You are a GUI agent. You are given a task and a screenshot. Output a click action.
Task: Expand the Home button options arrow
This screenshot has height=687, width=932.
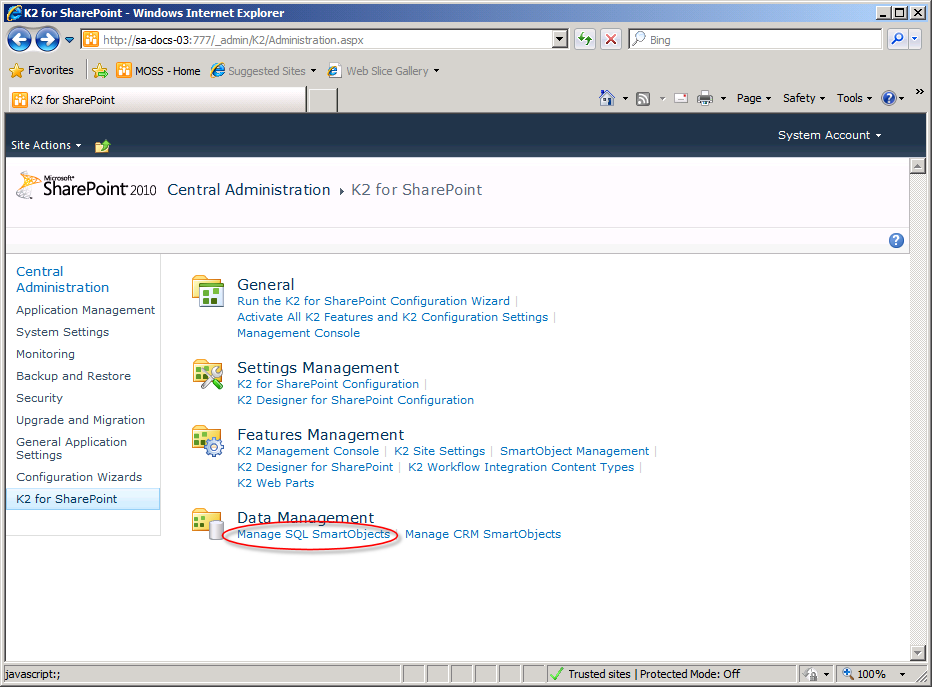tap(625, 99)
